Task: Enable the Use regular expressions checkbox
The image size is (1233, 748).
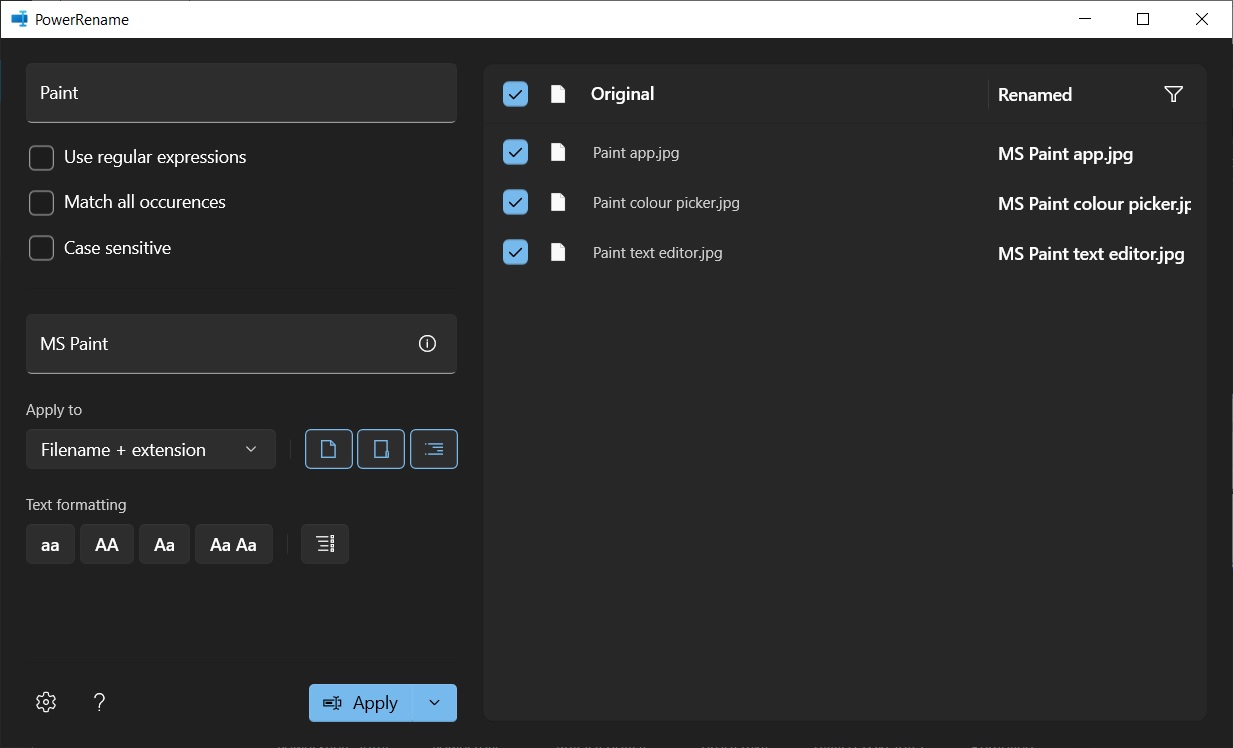Action: (x=42, y=158)
